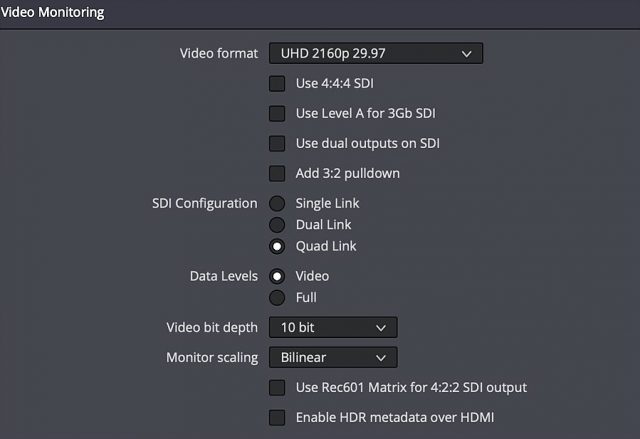Select Quad Link radio button
This screenshot has width=640, height=439.
click(277, 246)
